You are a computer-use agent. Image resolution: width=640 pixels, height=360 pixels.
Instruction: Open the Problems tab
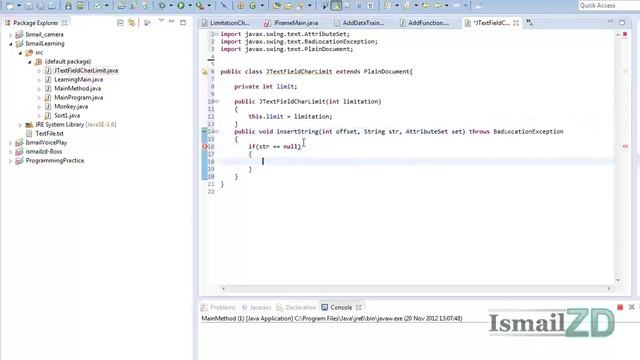[x=218, y=307]
